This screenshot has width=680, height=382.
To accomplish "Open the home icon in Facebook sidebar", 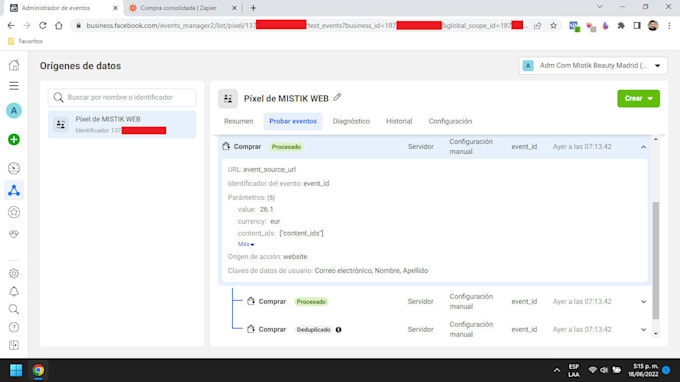I will 14,65.
